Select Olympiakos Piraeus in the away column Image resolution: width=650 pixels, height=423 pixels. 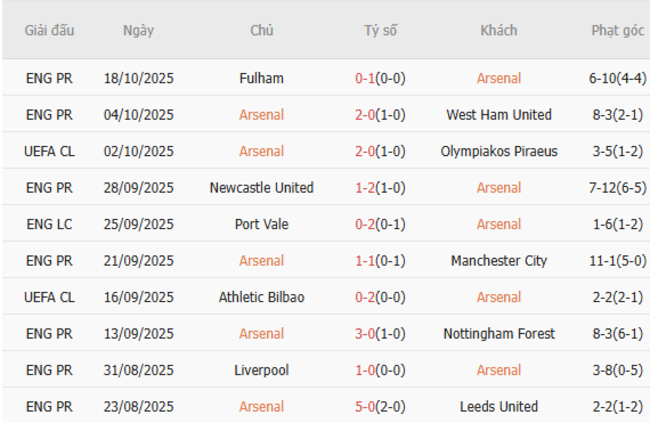498,151
